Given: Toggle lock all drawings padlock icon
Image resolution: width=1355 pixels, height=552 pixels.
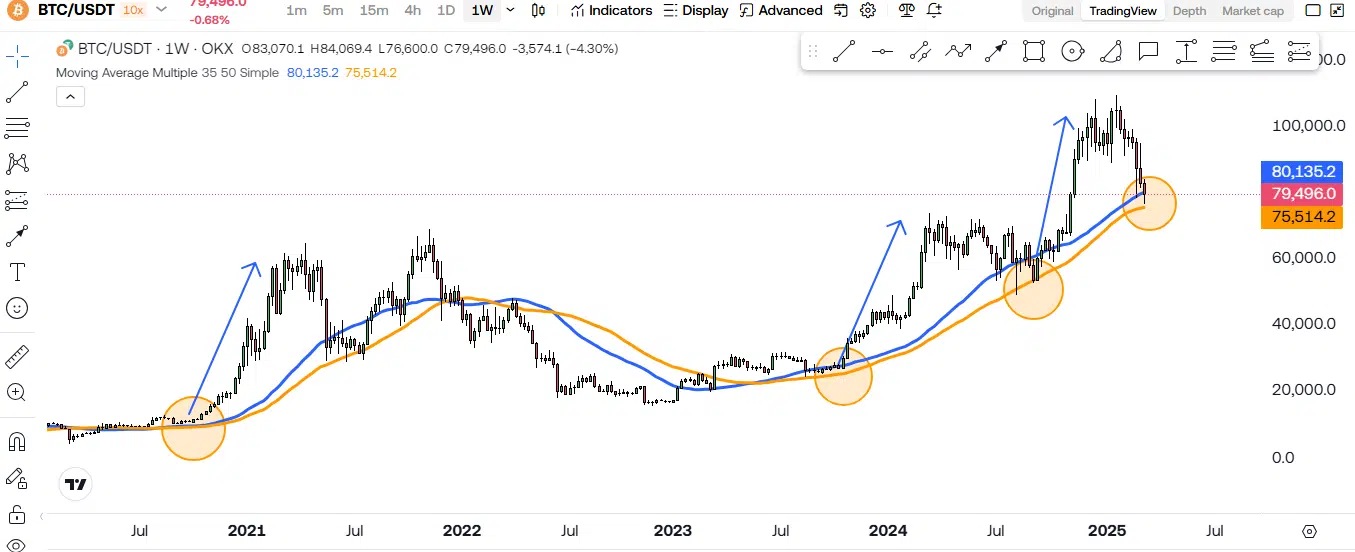Looking at the screenshot, I should click(17, 515).
